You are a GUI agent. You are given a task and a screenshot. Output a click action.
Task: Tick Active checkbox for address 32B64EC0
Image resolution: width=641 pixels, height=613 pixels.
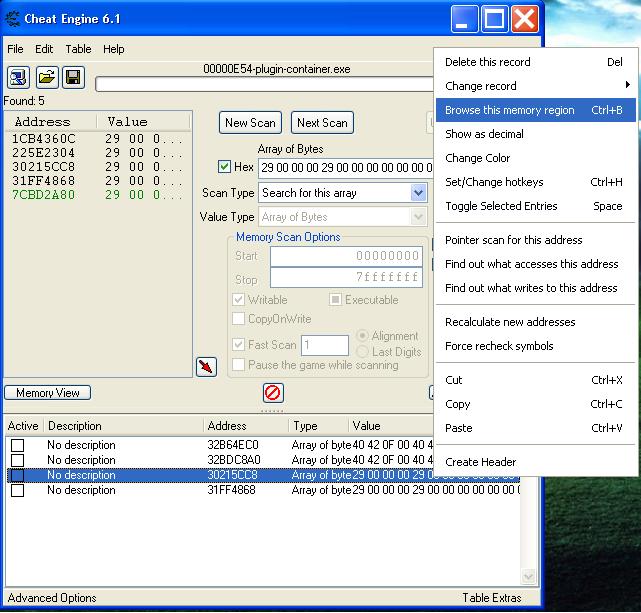[x=18, y=445]
